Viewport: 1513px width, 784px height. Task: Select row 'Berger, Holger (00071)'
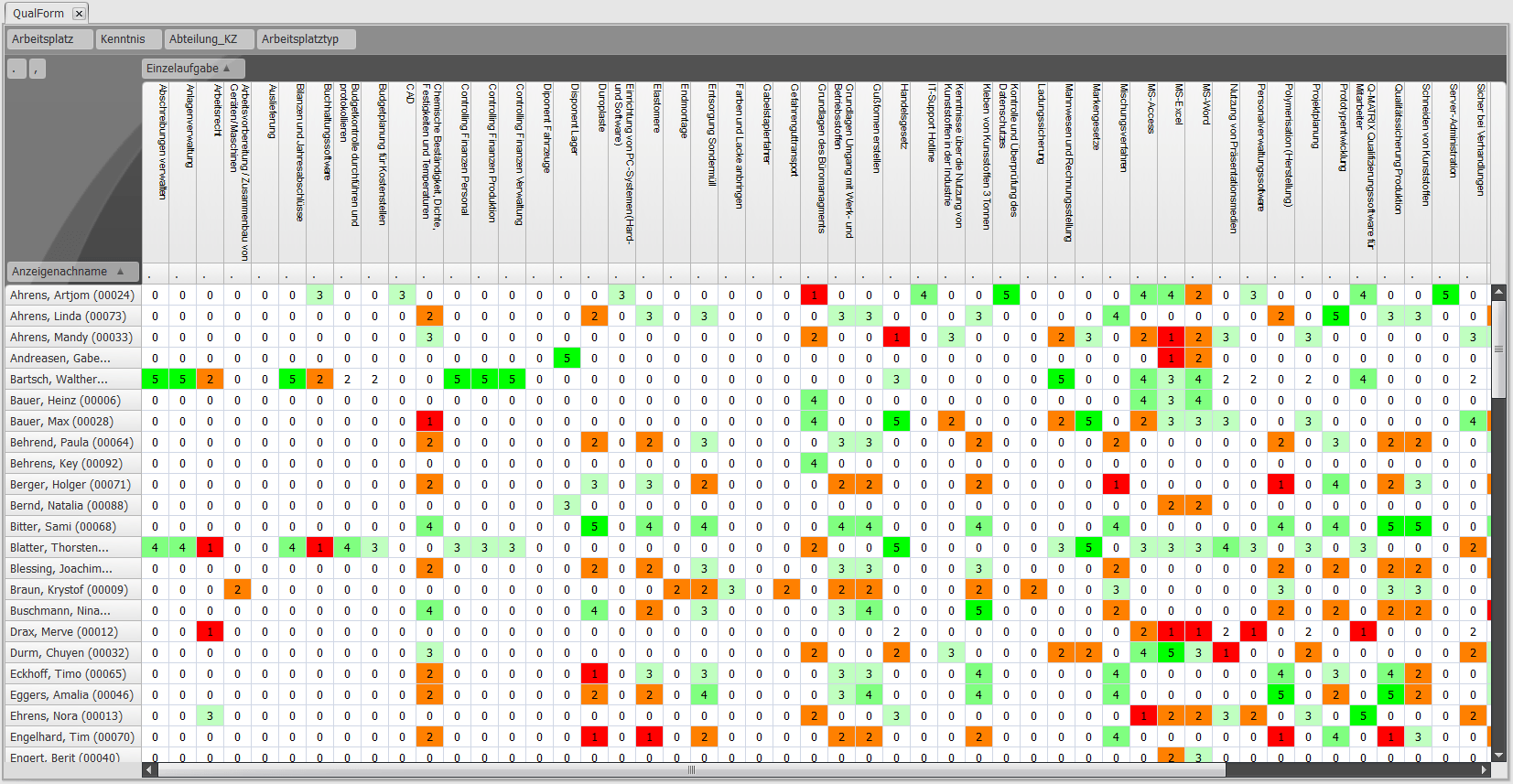73,485
